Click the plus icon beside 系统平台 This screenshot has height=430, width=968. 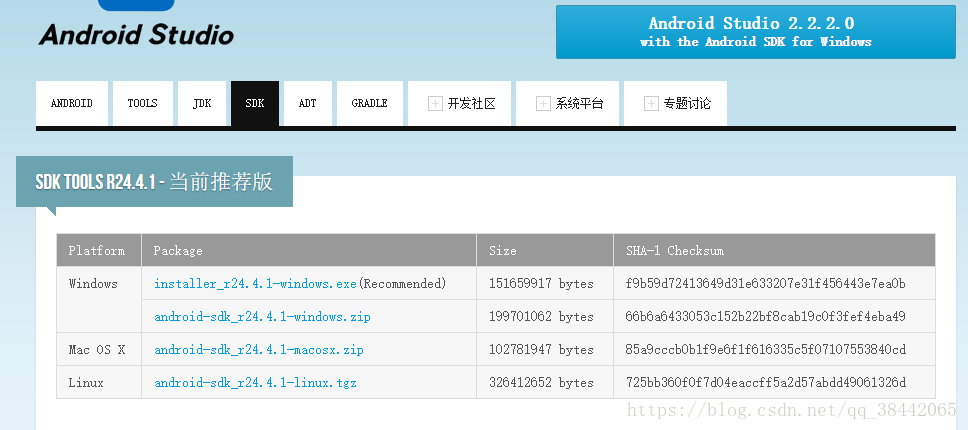(543, 104)
